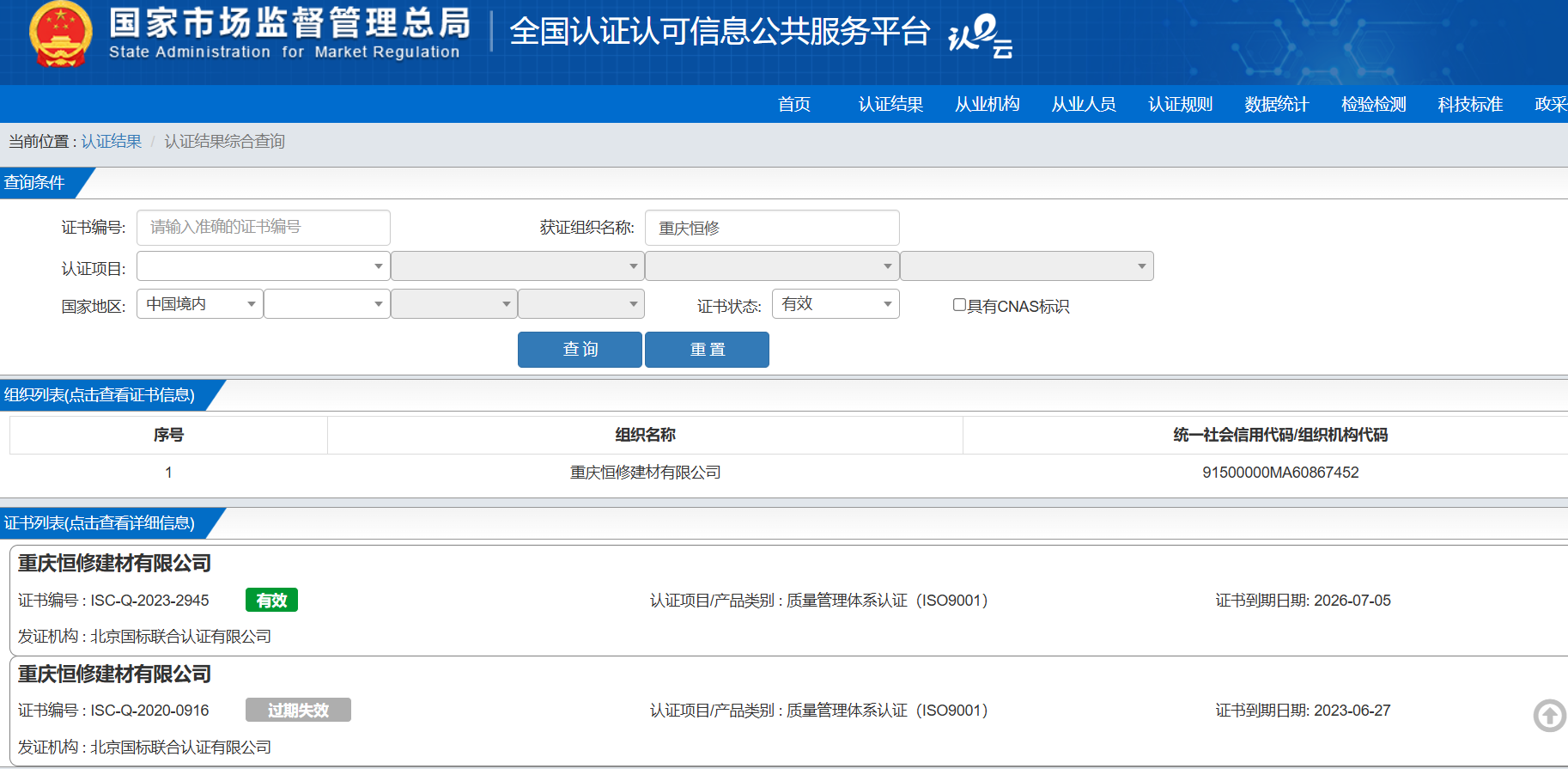Open the 检验检测 navigation menu
The height and width of the screenshot is (769, 1568).
[x=1374, y=105]
